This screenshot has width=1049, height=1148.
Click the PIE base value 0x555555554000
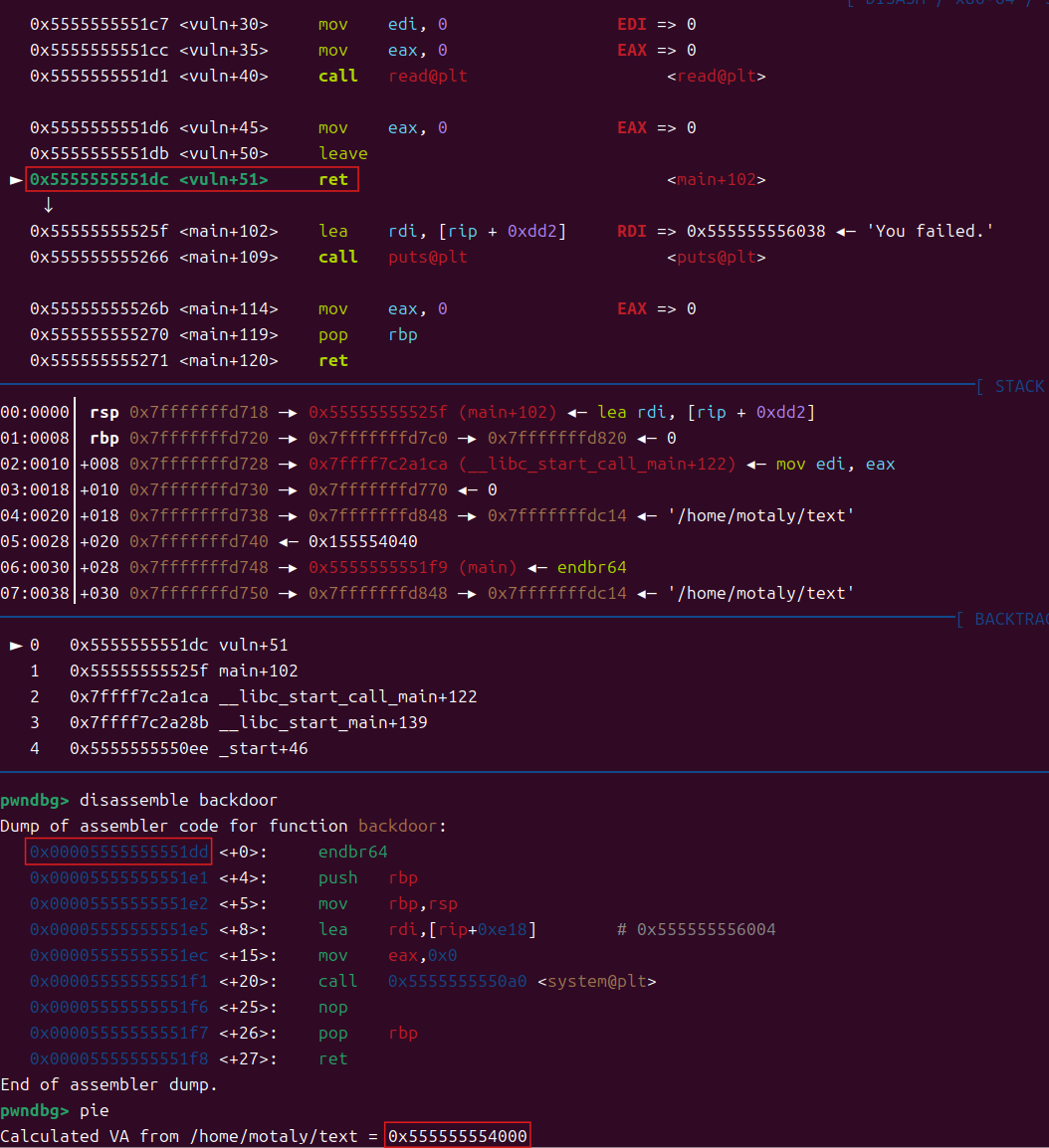point(458,1136)
